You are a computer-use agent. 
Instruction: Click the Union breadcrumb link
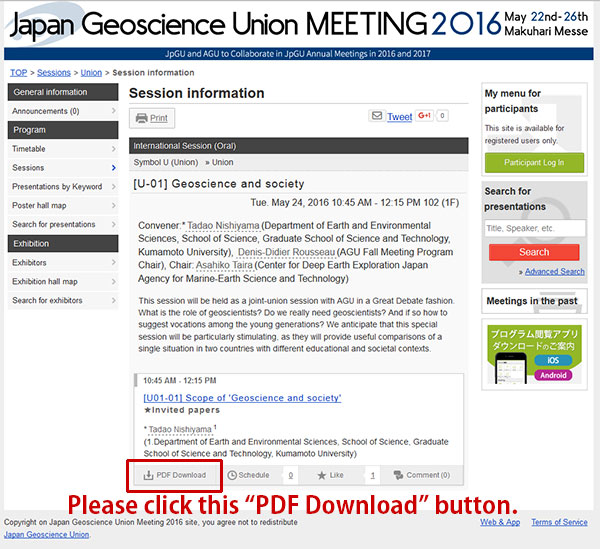coord(91,73)
